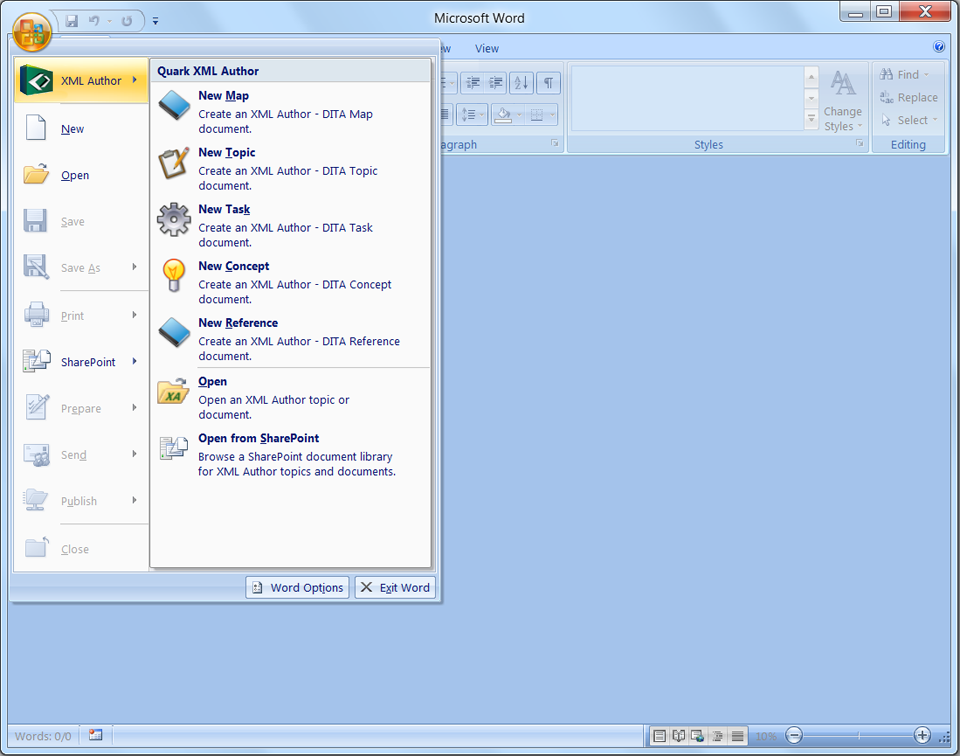Click the Open from SharePoint title
The width and height of the screenshot is (960, 756).
(x=258, y=438)
